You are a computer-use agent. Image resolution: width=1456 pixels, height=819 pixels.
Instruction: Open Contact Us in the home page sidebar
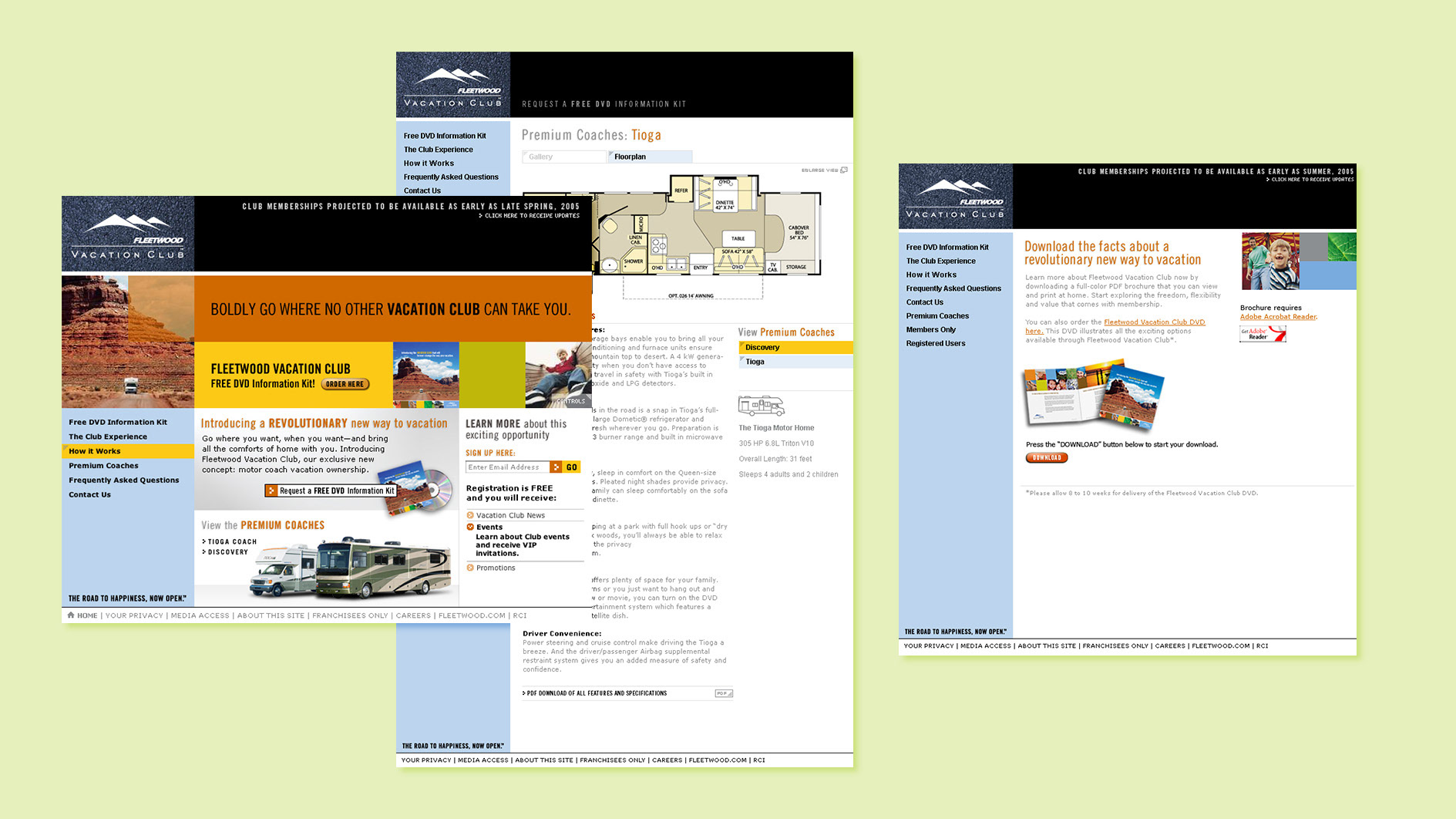point(90,495)
